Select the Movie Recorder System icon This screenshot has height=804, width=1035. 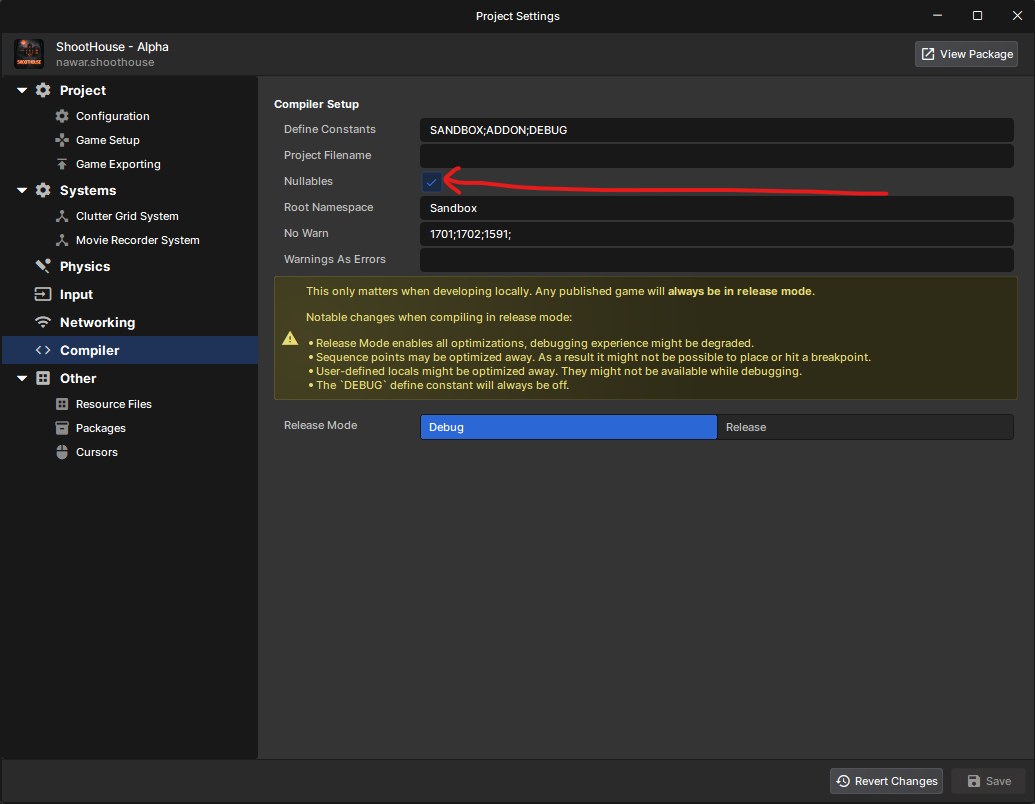62,240
